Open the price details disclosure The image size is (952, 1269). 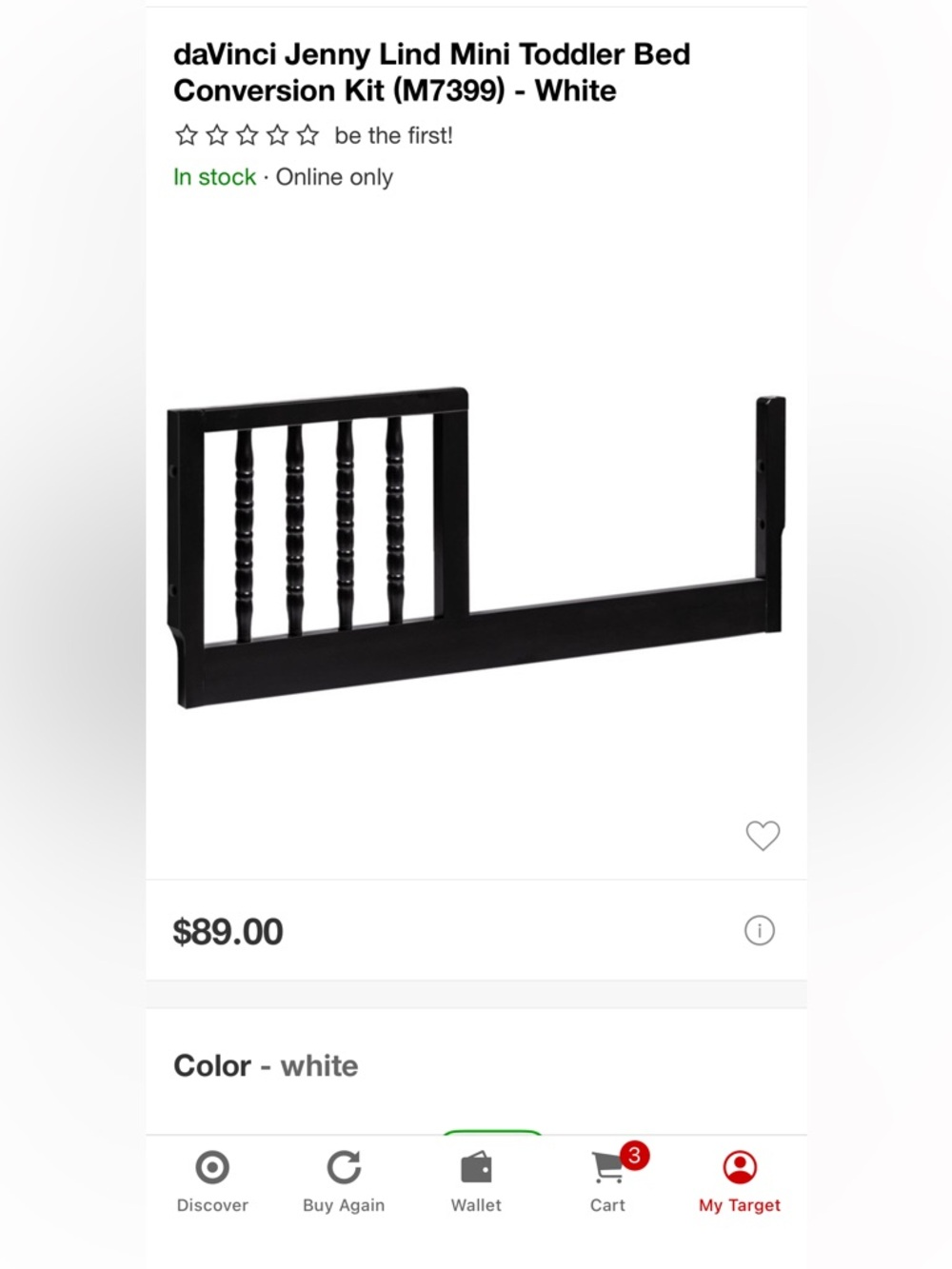pyautogui.click(x=759, y=930)
